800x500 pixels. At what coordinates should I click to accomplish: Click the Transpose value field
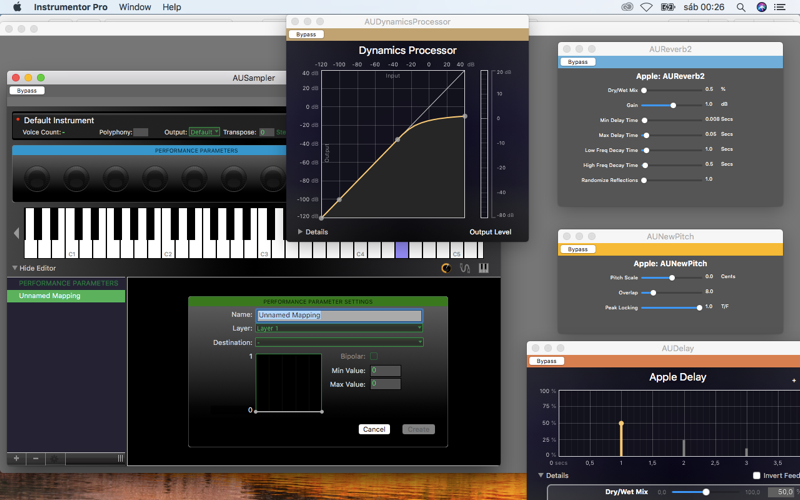[x=266, y=132]
